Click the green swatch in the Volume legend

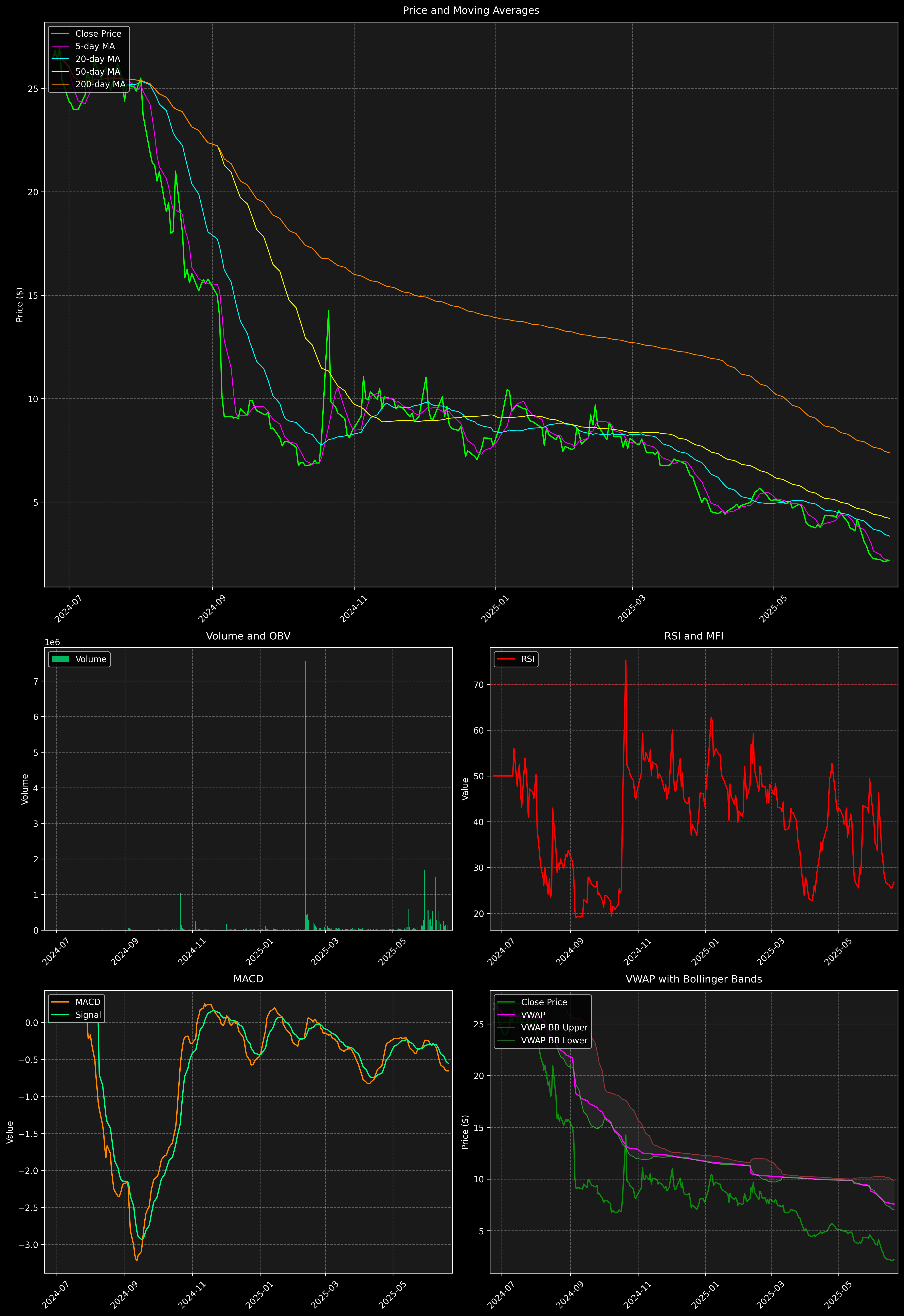pyautogui.click(x=61, y=659)
